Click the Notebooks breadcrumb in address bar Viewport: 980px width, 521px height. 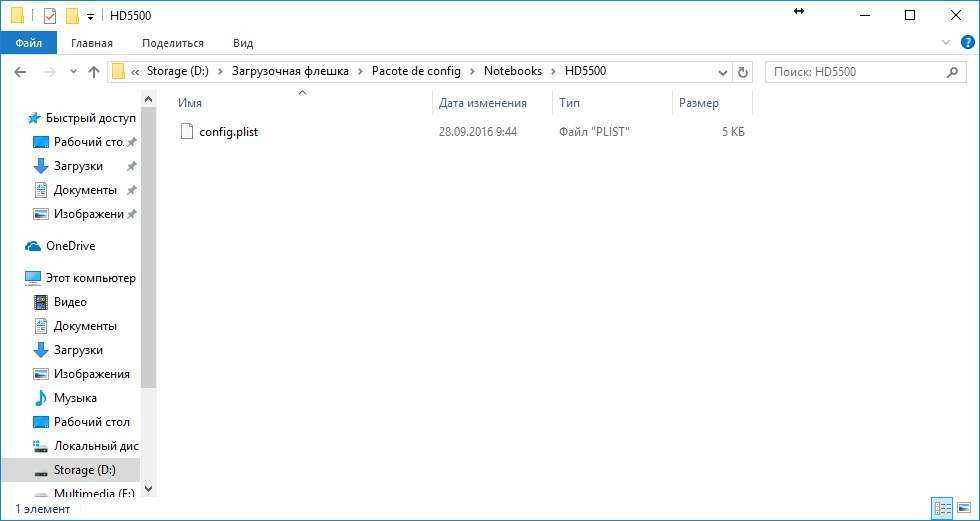pyautogui.click(x=512, y=71)
